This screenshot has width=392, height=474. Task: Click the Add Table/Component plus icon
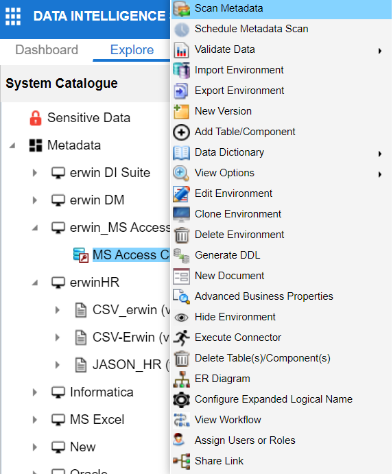[x=181, y=132]
